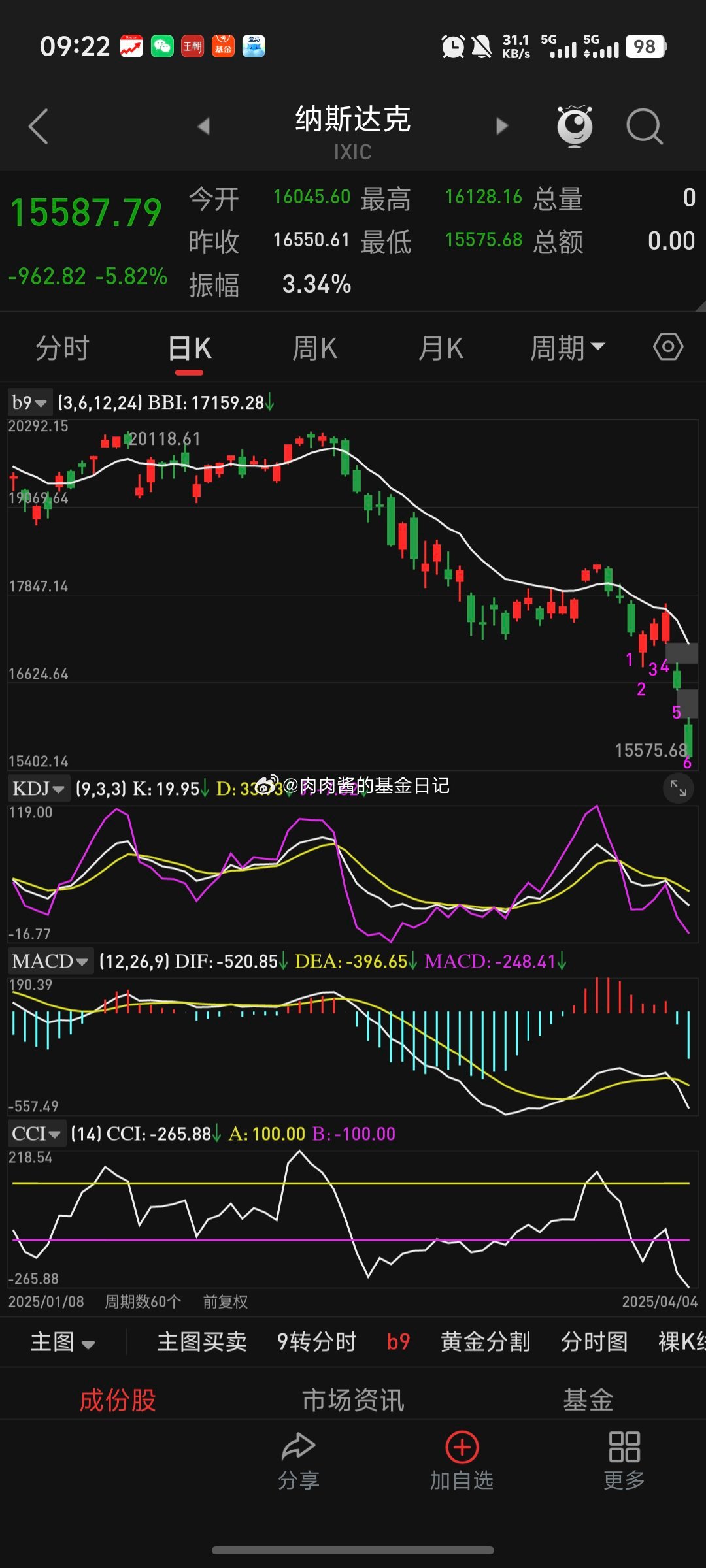Select the 分时 chart tab
Viewport: 706px width, 1568px height.
point(62,348)
